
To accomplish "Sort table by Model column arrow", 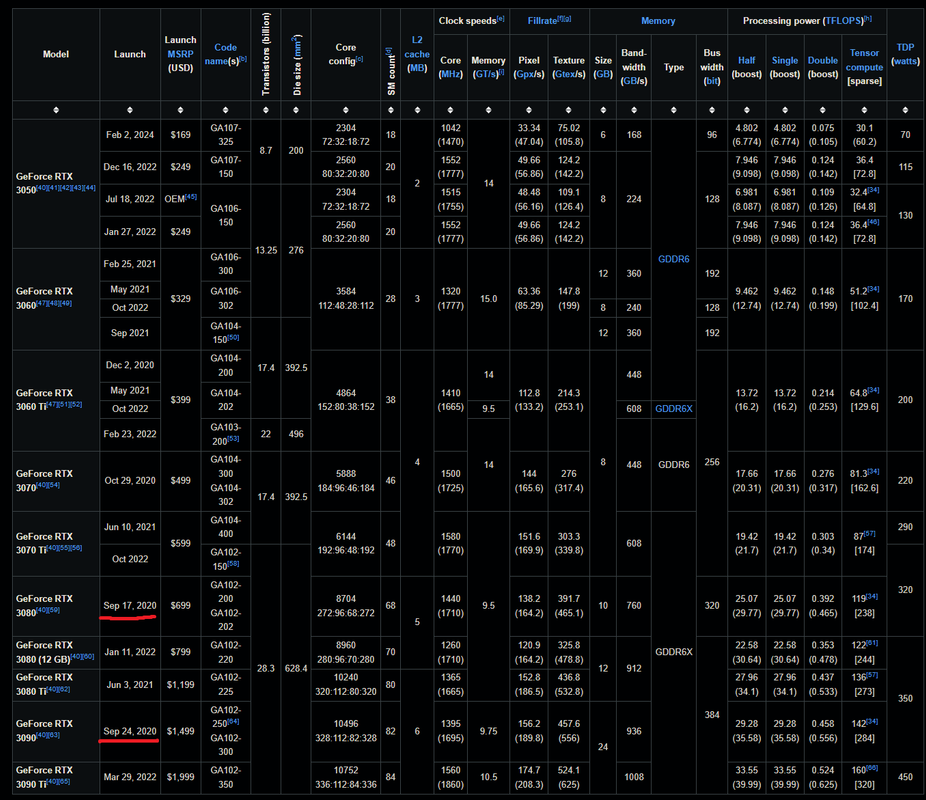I will tap(56, 110).
